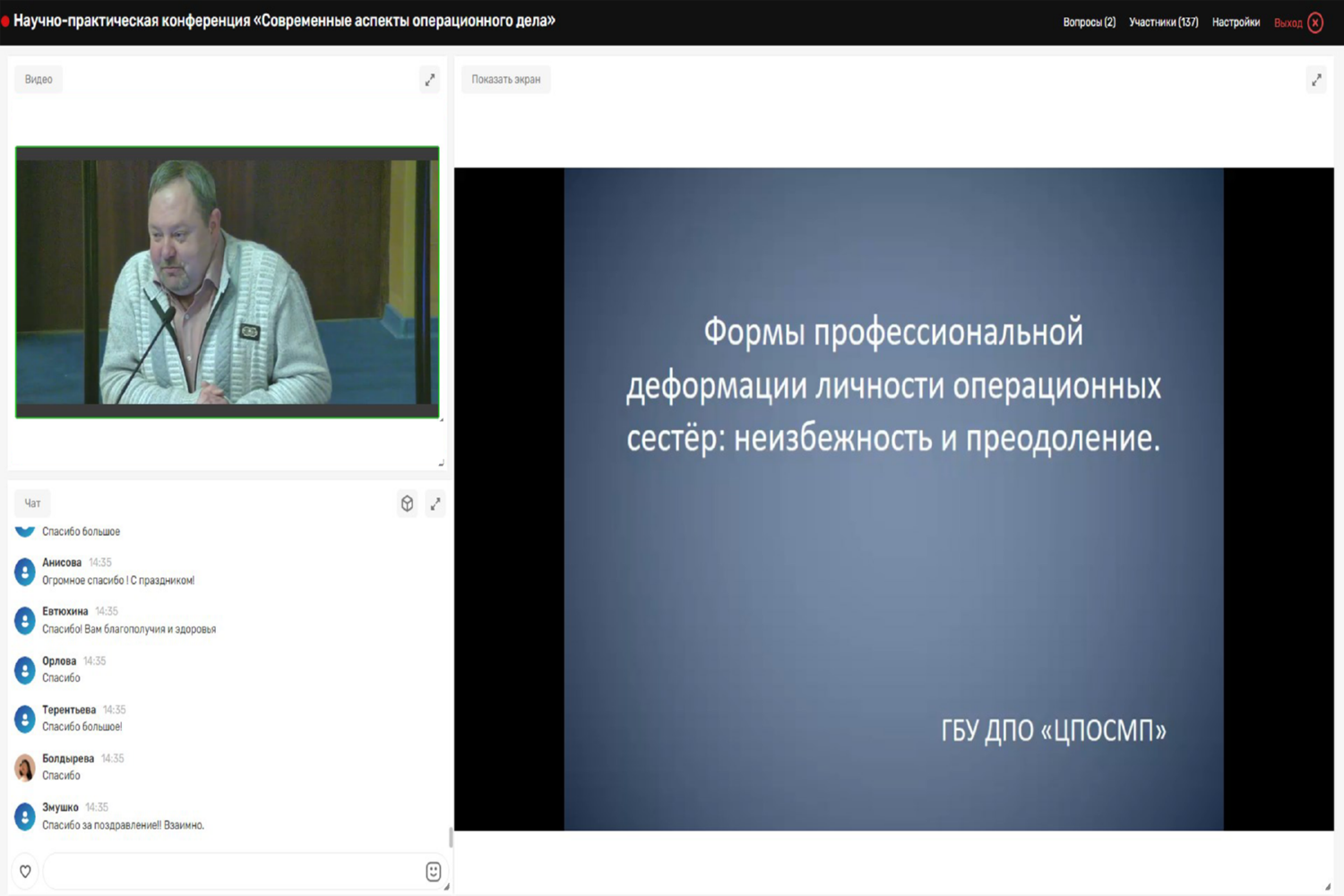The height and width of the screenshot is (896, 1344).
Task: Open Настройки settings menu
Action: coord(1236,22)
